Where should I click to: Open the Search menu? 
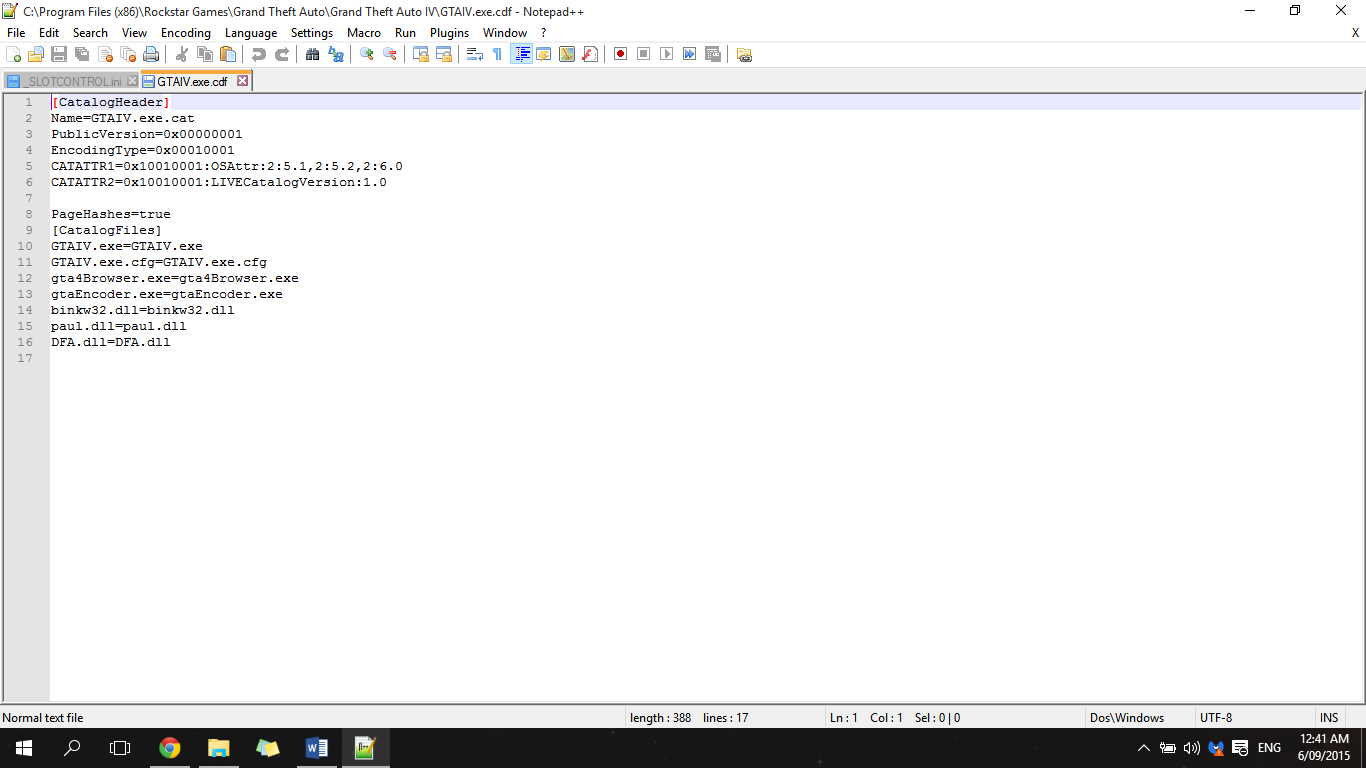click(90, 33)
